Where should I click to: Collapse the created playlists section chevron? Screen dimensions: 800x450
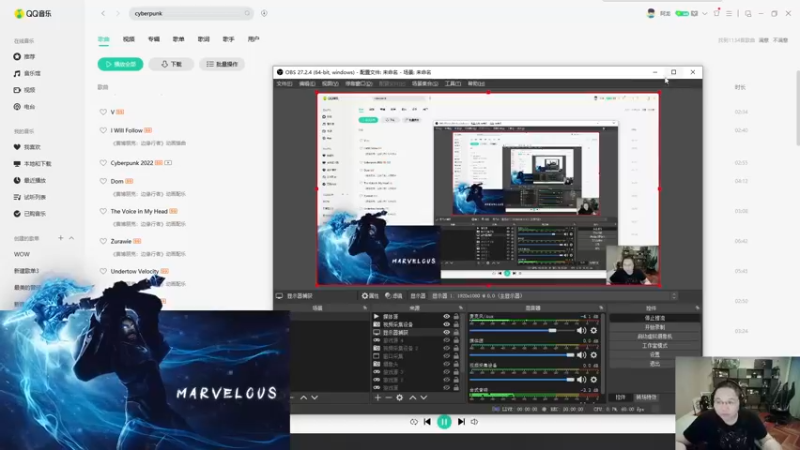71,238
